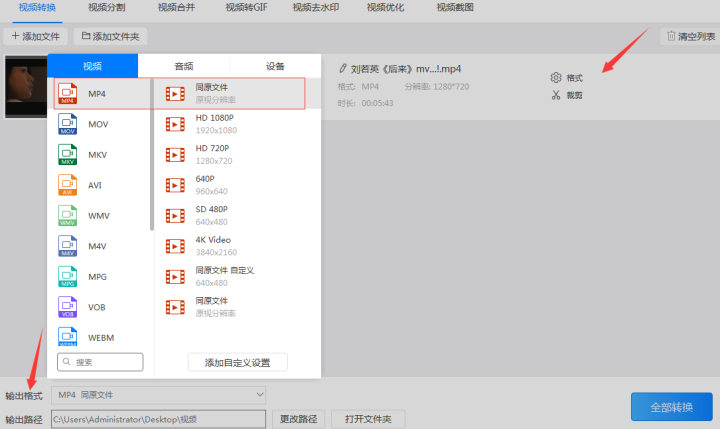Click the 4K Video preset film icon
The width and height of the screenshot is (720, 429).
pos(175,246)
